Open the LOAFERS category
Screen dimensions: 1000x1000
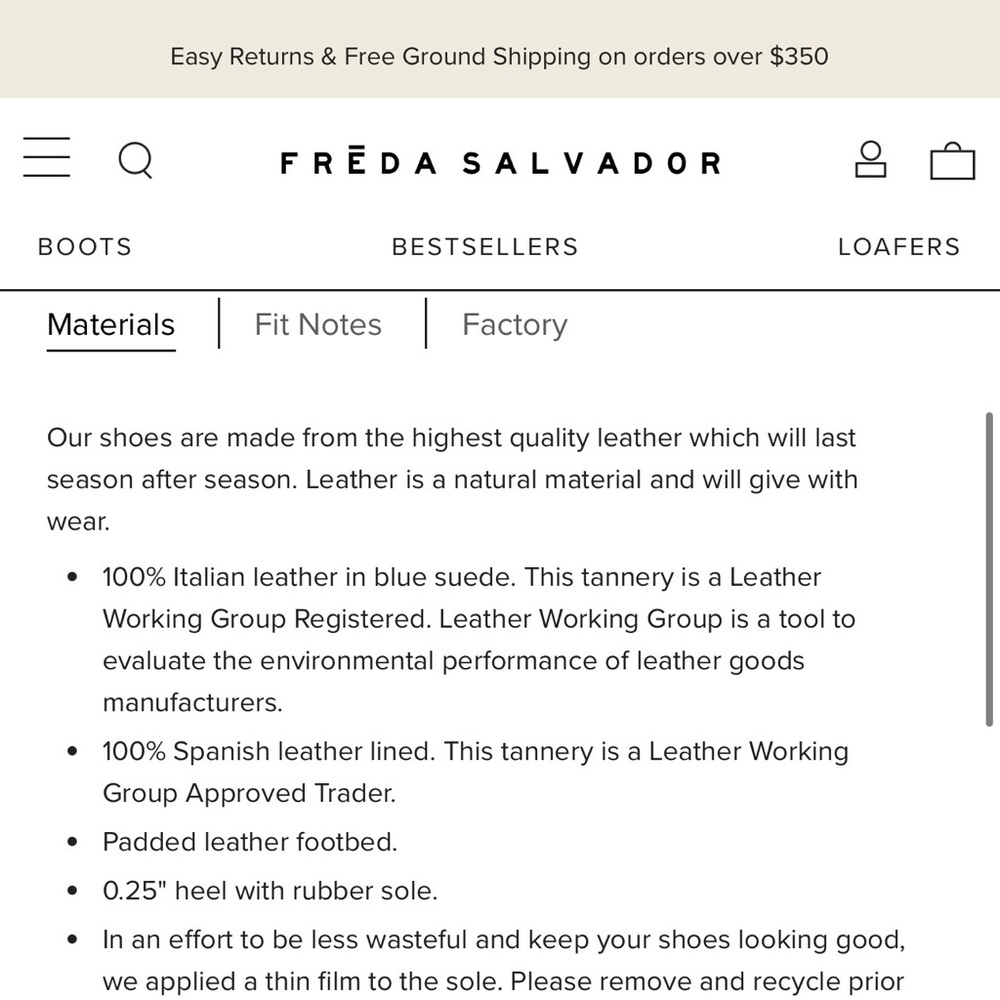[899, 247]
